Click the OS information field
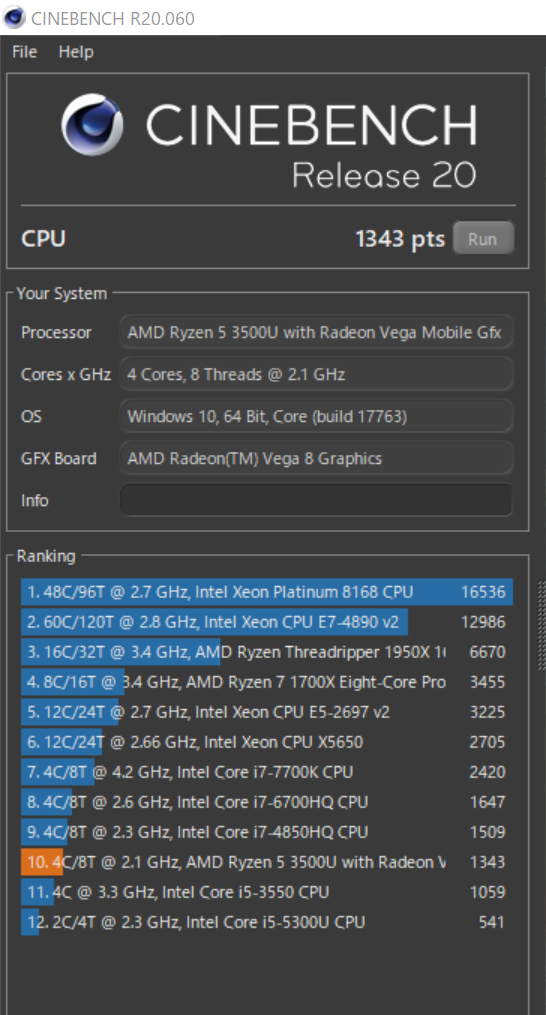This screenshot has width=546, height=1015. click(x=317, y=416)
